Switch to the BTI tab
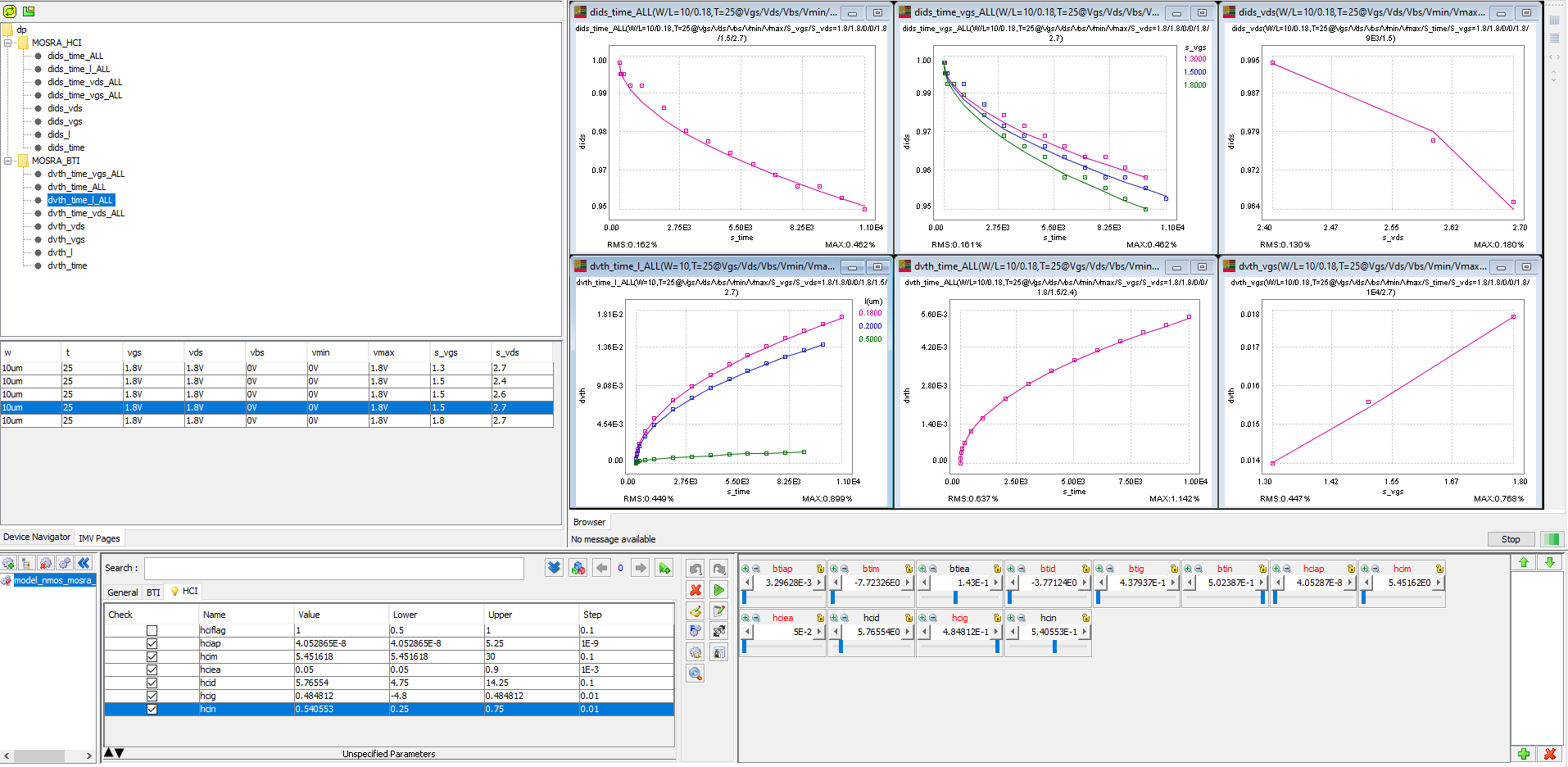Screen dimensions: 1568x767 tap(153, 592)
